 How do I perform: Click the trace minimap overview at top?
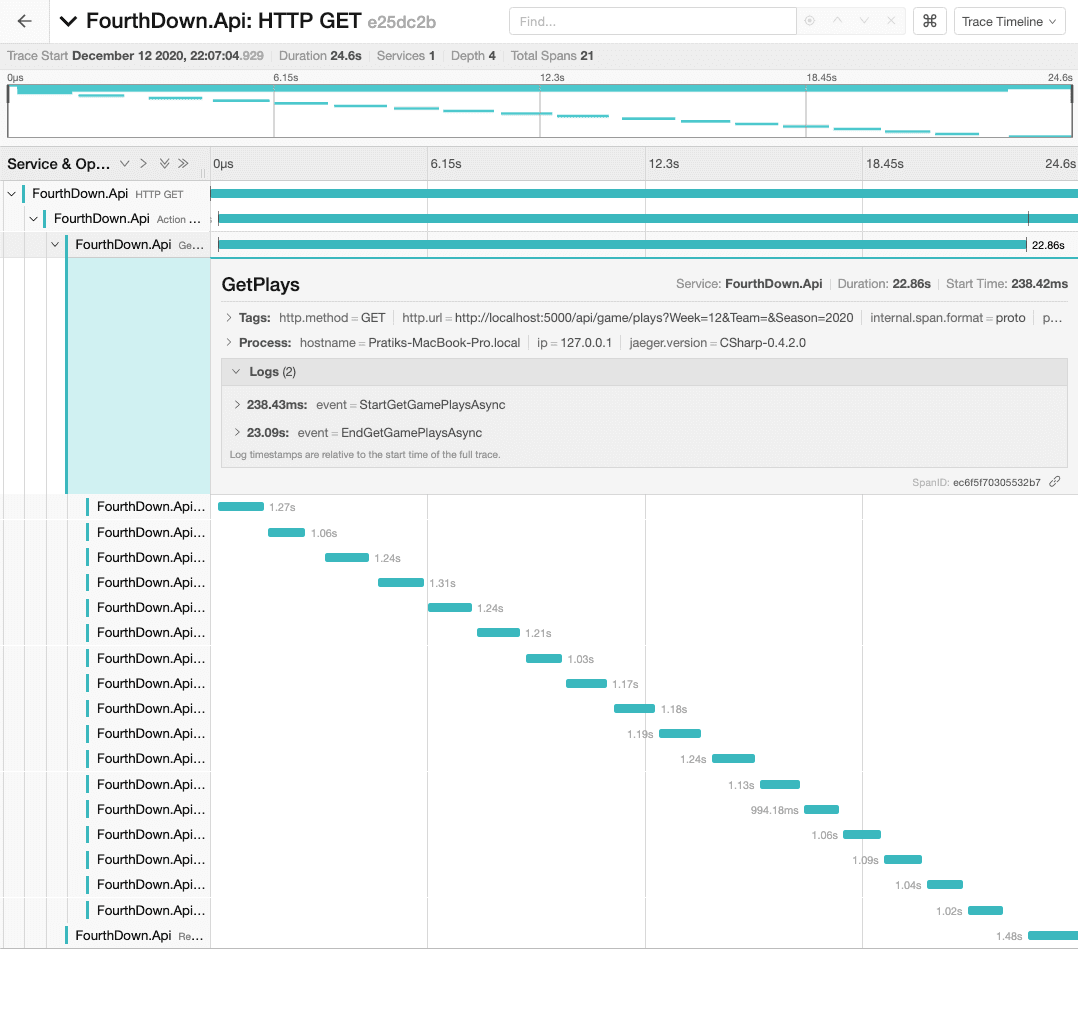tap(540, 111)
